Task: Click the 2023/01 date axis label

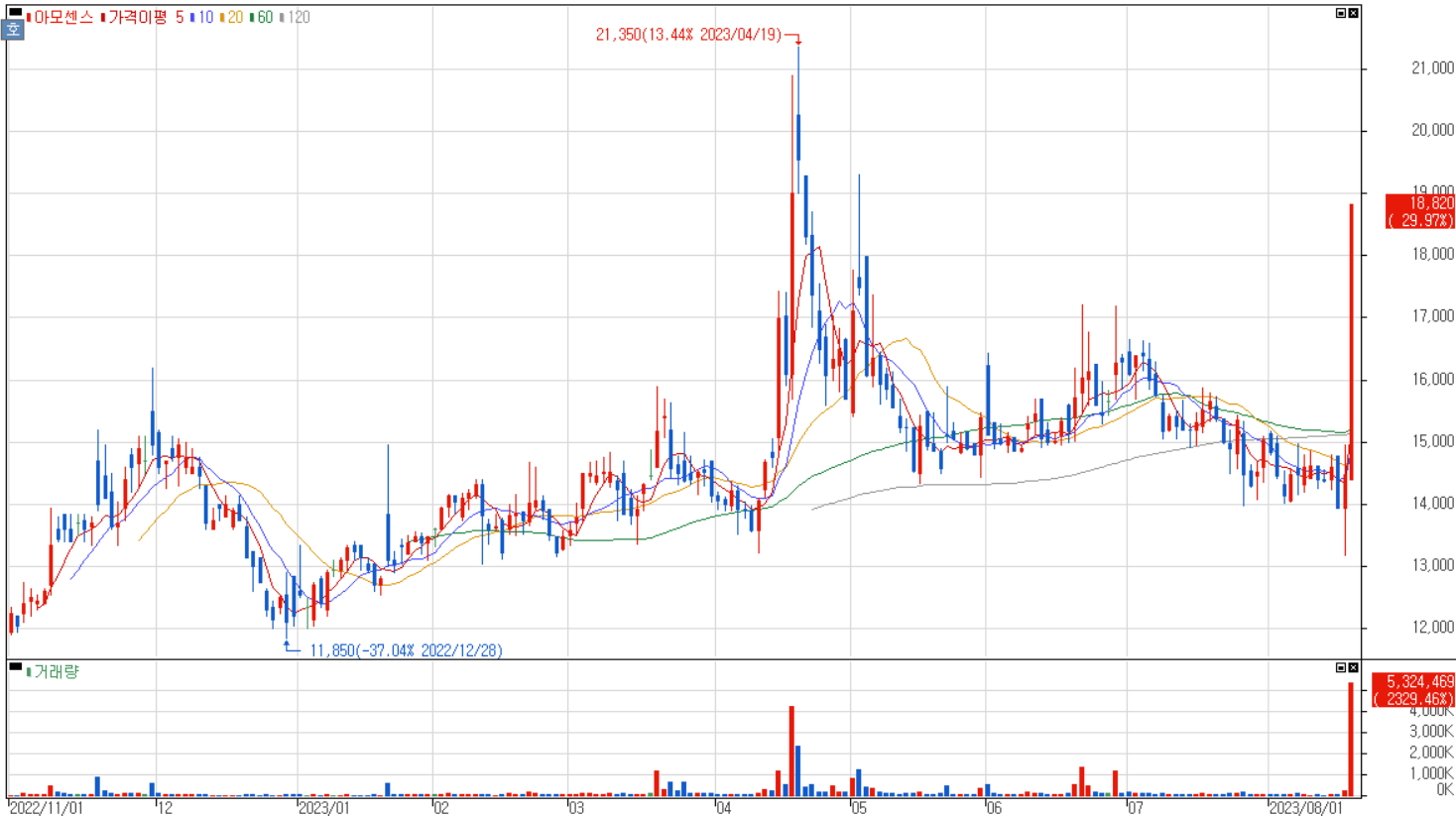Action: (324, 807)
